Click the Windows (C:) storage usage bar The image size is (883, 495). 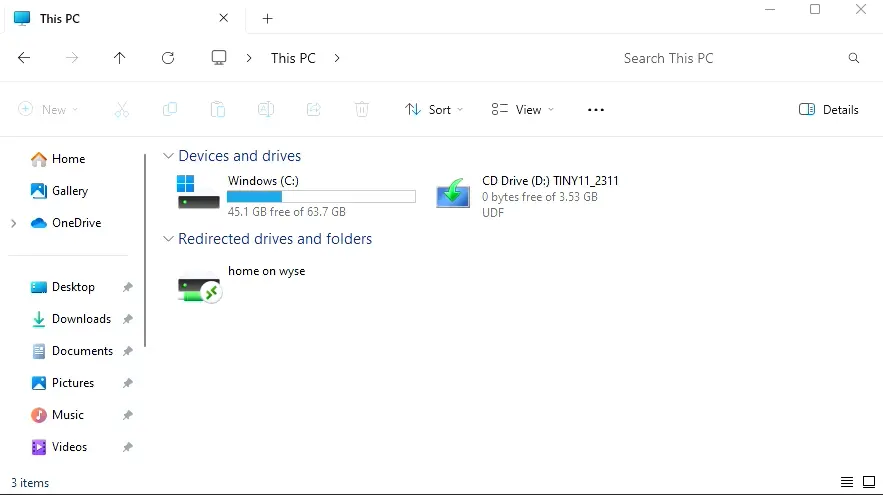(x=321, y=197)
